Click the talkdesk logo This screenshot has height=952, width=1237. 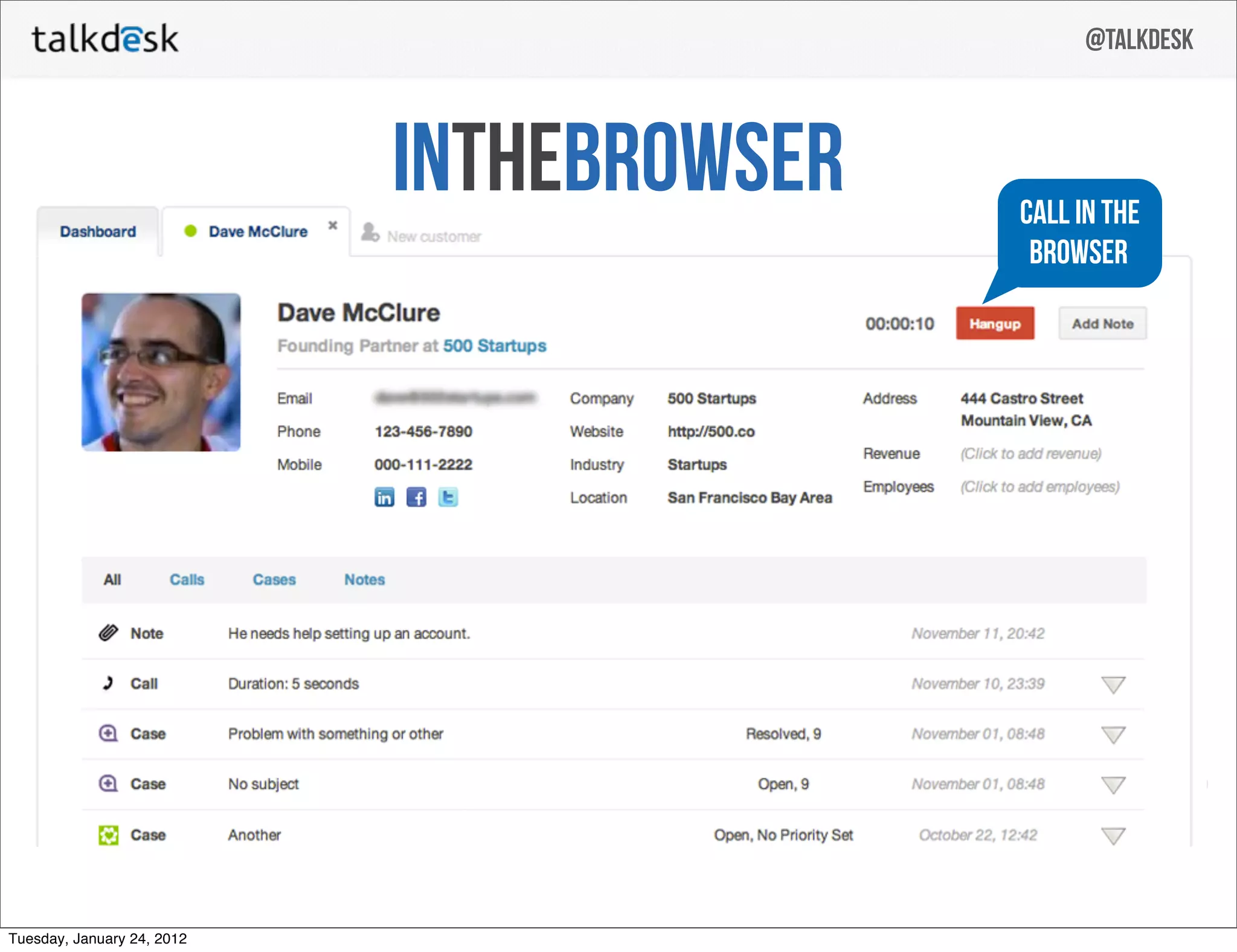click(105, 39)
